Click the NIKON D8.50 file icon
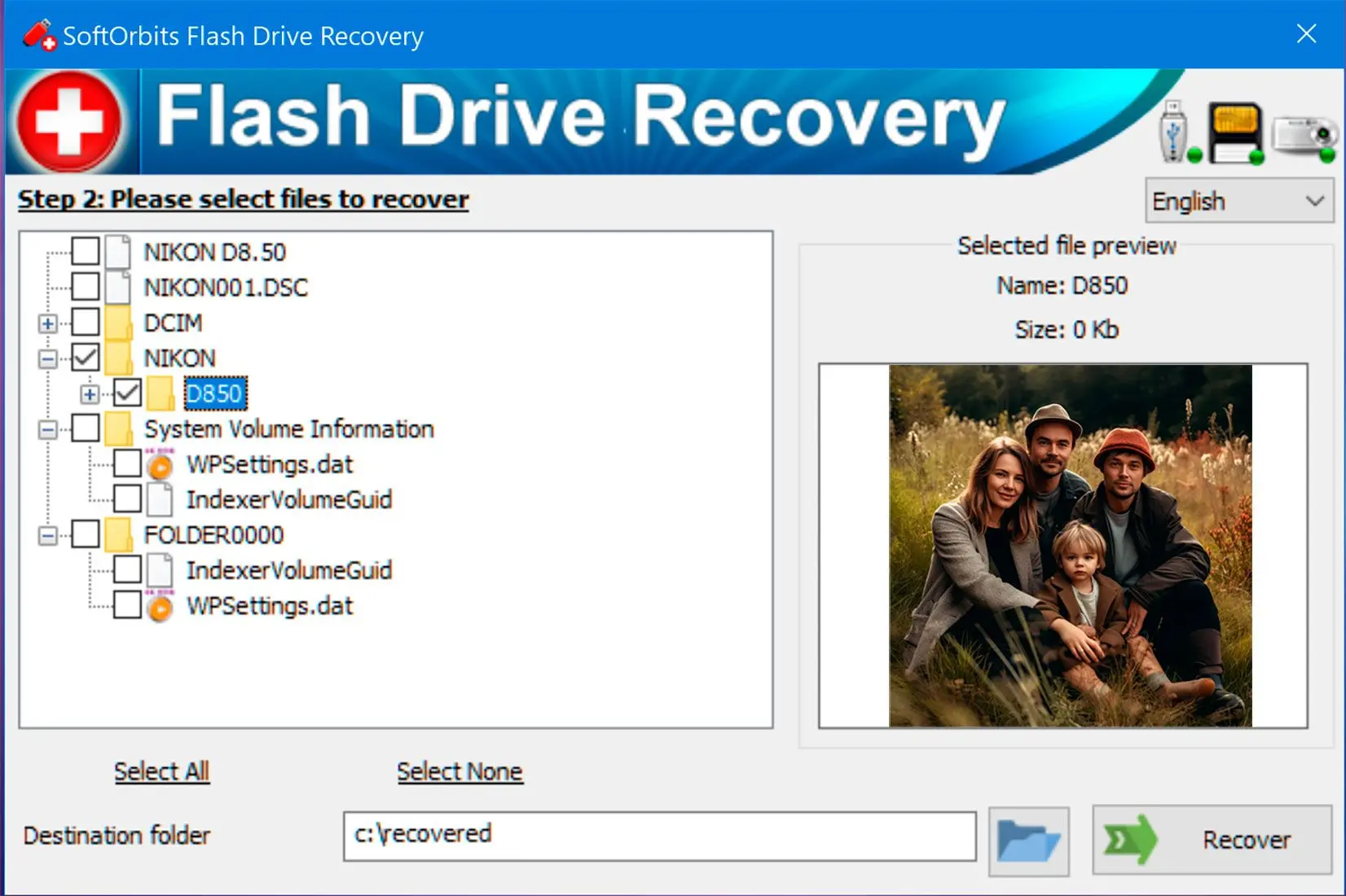1346x896 pixels. [118, 252]
